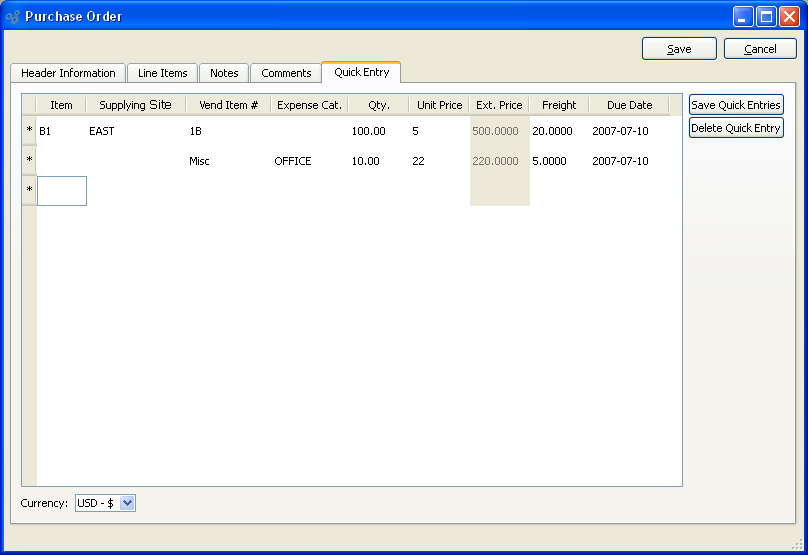Click Save Quick Entries button
The height and width of the screenshot is (555, 808).
tap(736, 105)
